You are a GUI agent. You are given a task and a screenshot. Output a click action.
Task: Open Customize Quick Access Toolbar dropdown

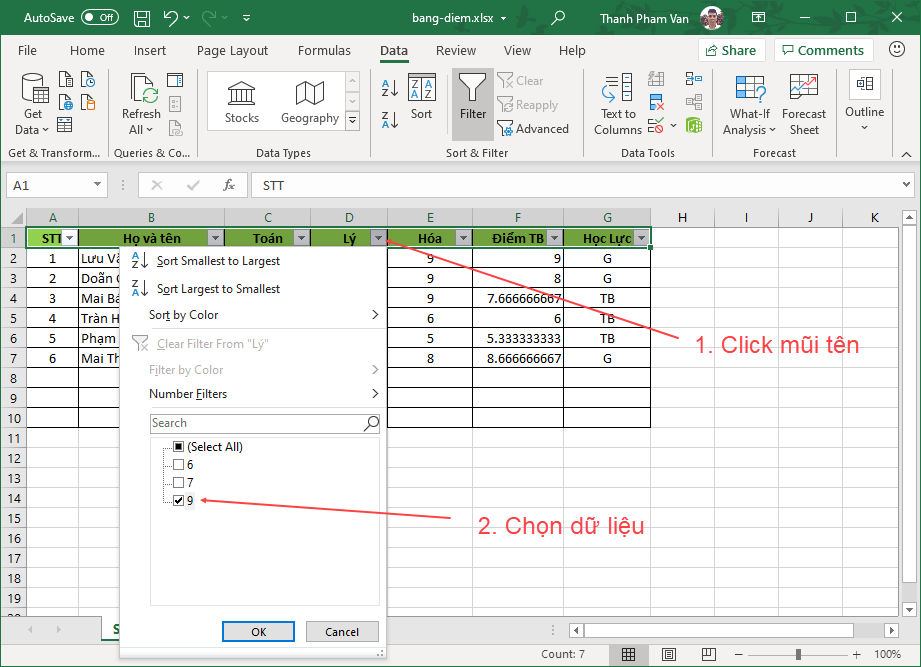coord(247,18)
